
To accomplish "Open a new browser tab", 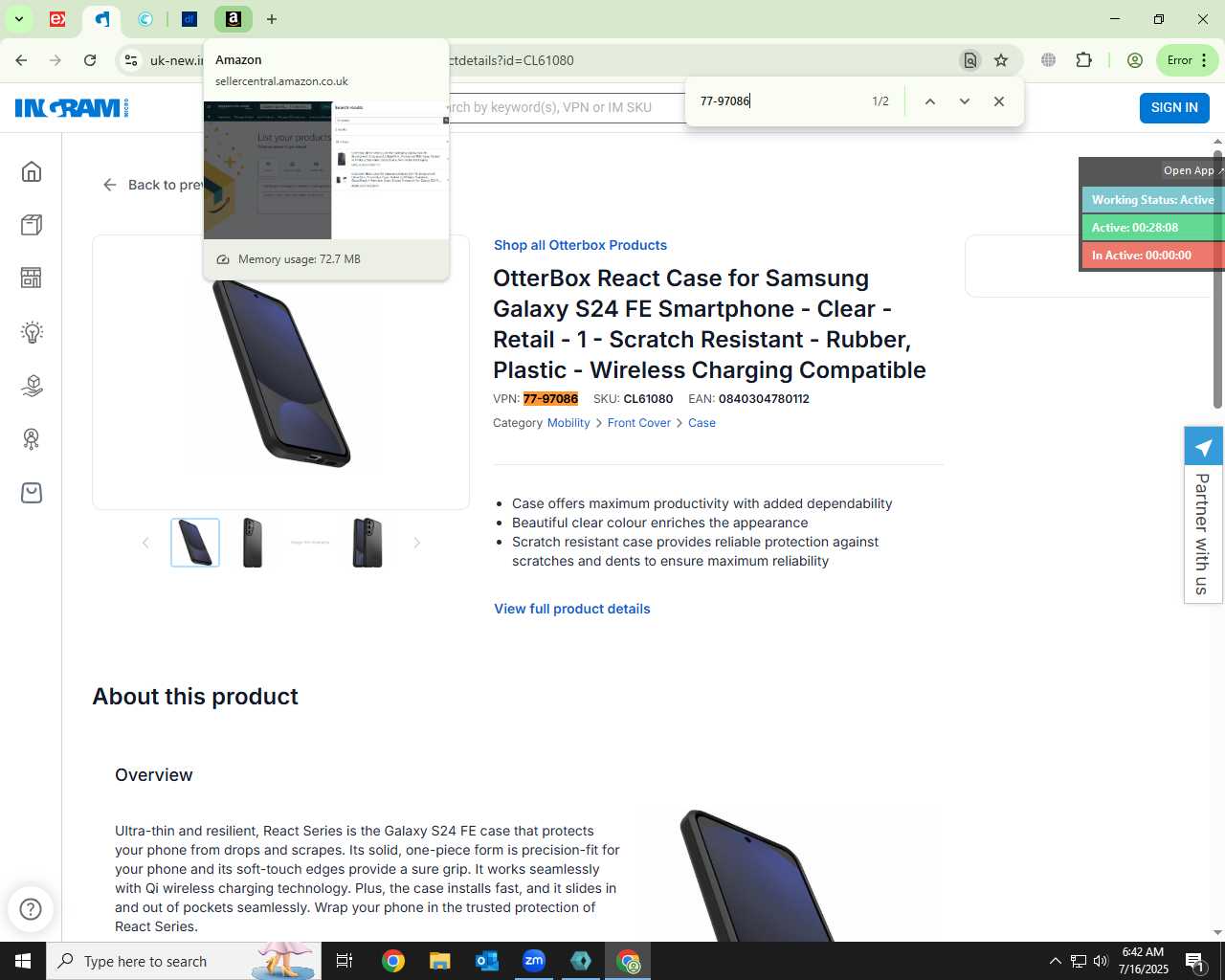I will pos(272,19).
